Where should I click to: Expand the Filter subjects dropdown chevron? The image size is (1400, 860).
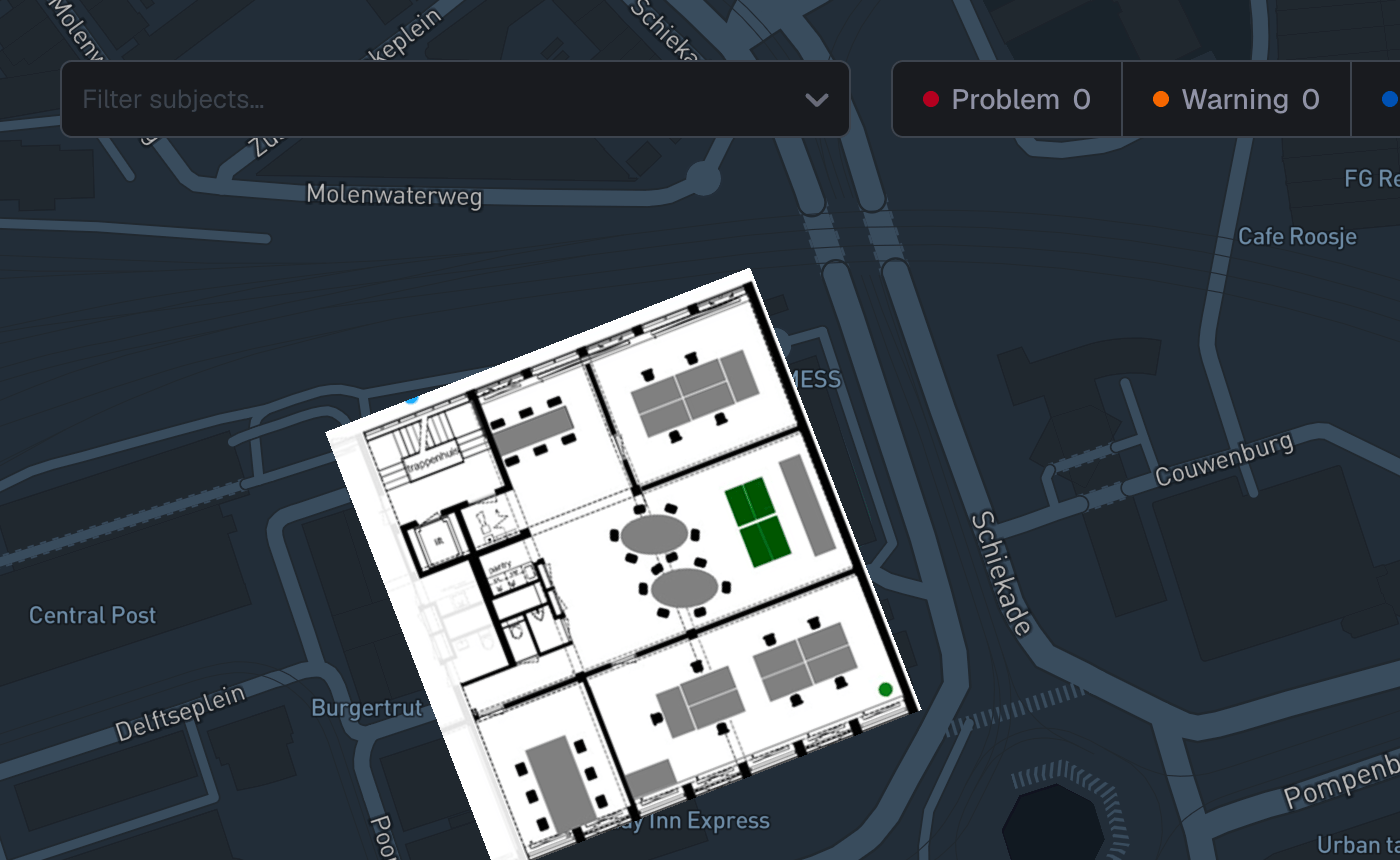(817, 99)
